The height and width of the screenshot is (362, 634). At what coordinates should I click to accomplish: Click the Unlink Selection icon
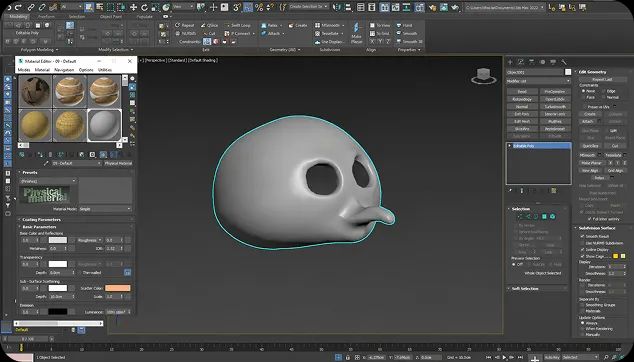tap(42, 7)
